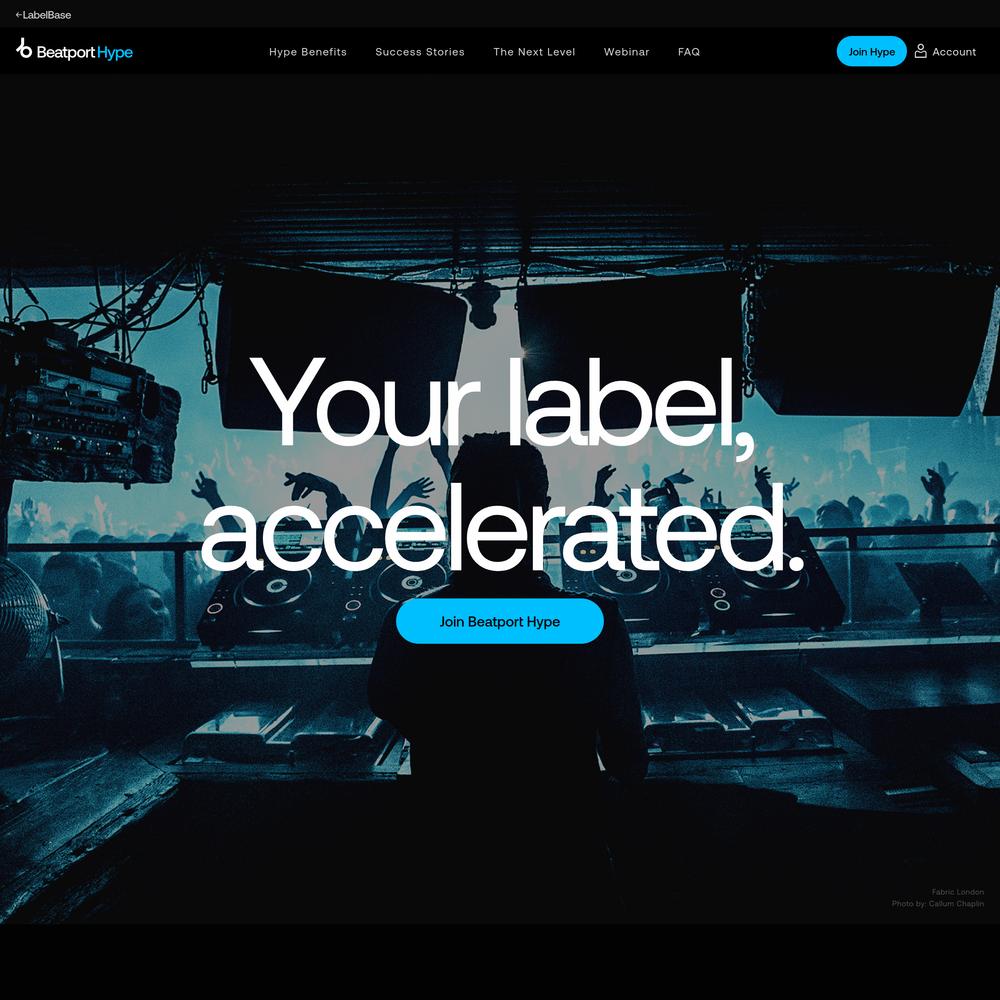
Task: Click the Account user profile icon
Action: pyautogui.click(x=920, y=51)
